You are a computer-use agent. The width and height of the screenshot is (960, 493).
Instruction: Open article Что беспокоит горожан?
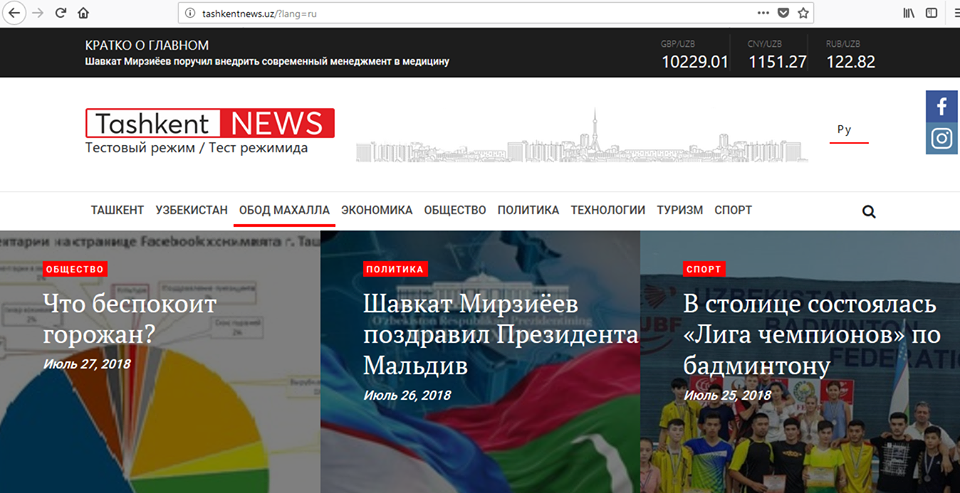[x=130, y=320]
